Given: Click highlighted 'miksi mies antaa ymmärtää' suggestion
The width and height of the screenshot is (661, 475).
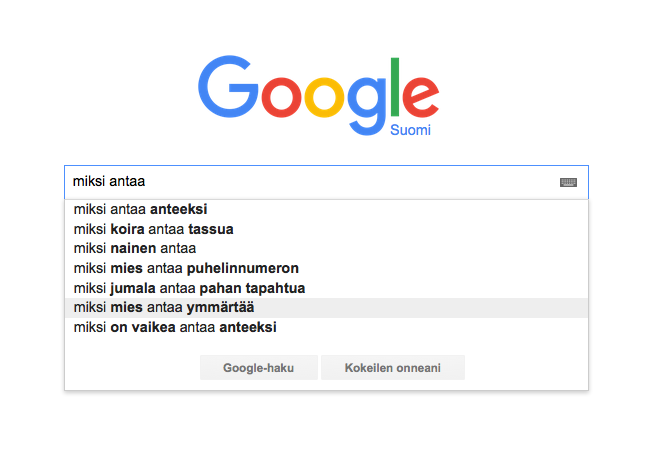Looking at the screenshot, I should [x=326, y=308].
